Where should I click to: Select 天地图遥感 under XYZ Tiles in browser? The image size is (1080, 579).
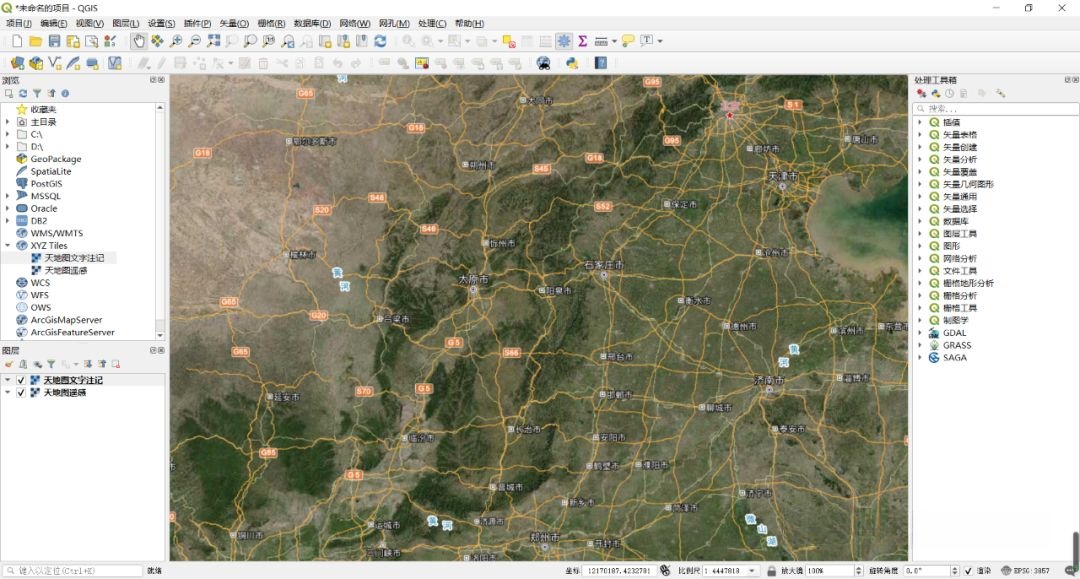tap(65, 270)
